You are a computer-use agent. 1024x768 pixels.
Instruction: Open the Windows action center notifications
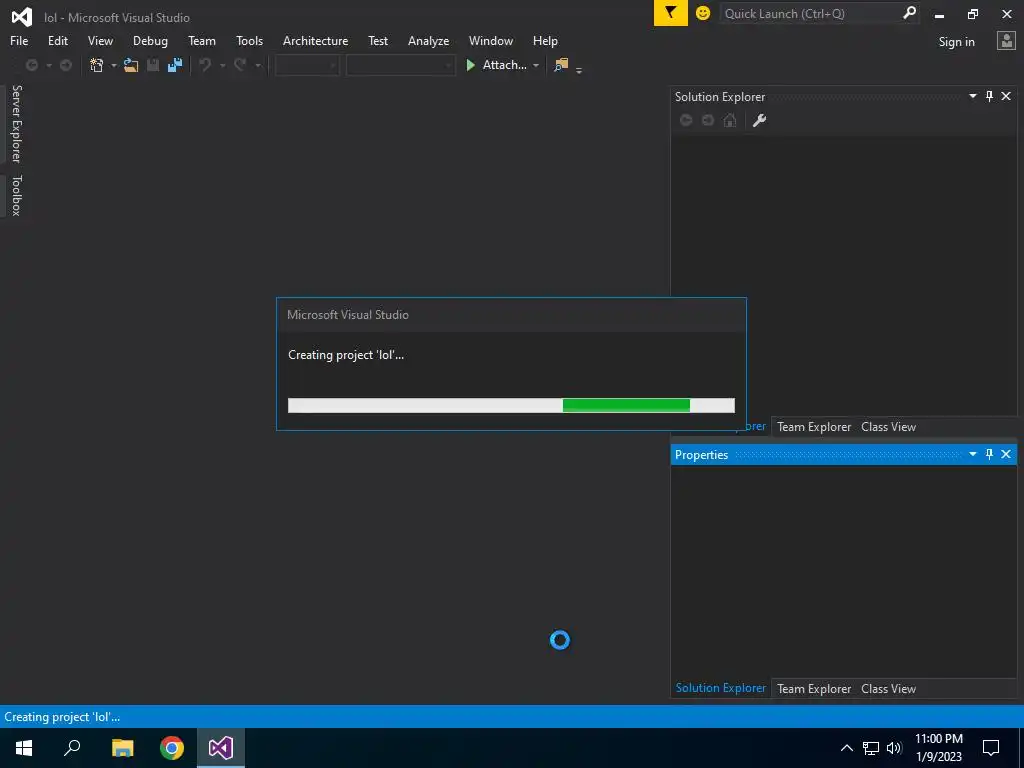click(x=991, y=748)
